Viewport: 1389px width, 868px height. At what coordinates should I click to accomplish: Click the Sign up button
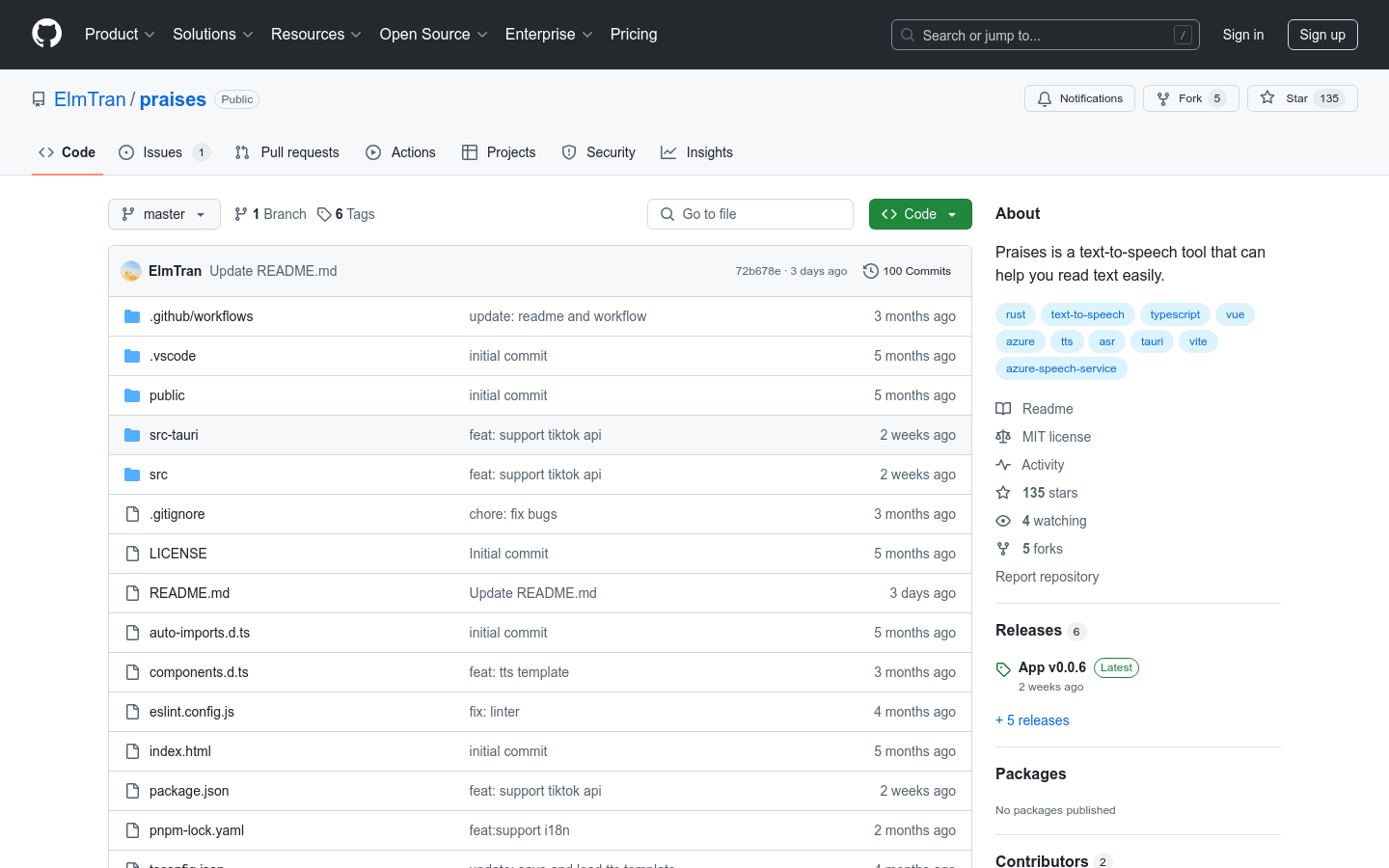pos(1322,35)
